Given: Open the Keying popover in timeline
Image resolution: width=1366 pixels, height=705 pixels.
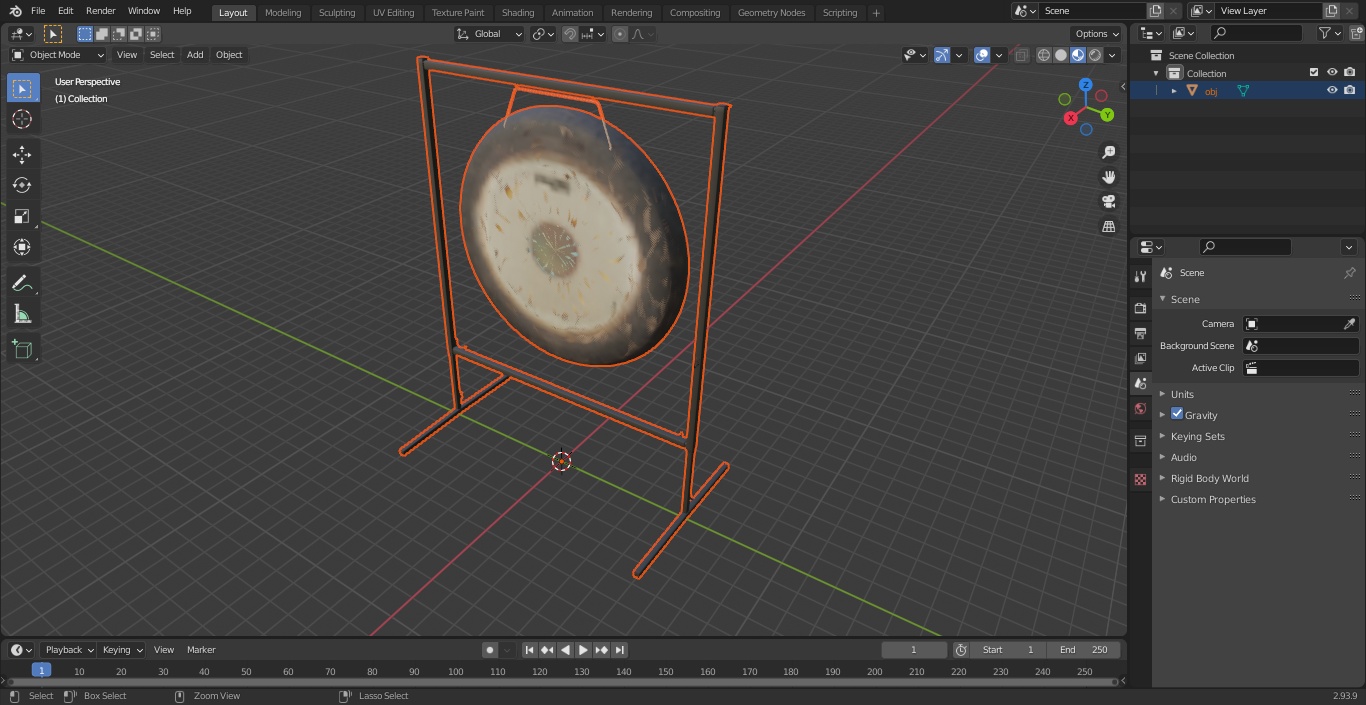Looking at the screenshot, I should tap(121, 650).
